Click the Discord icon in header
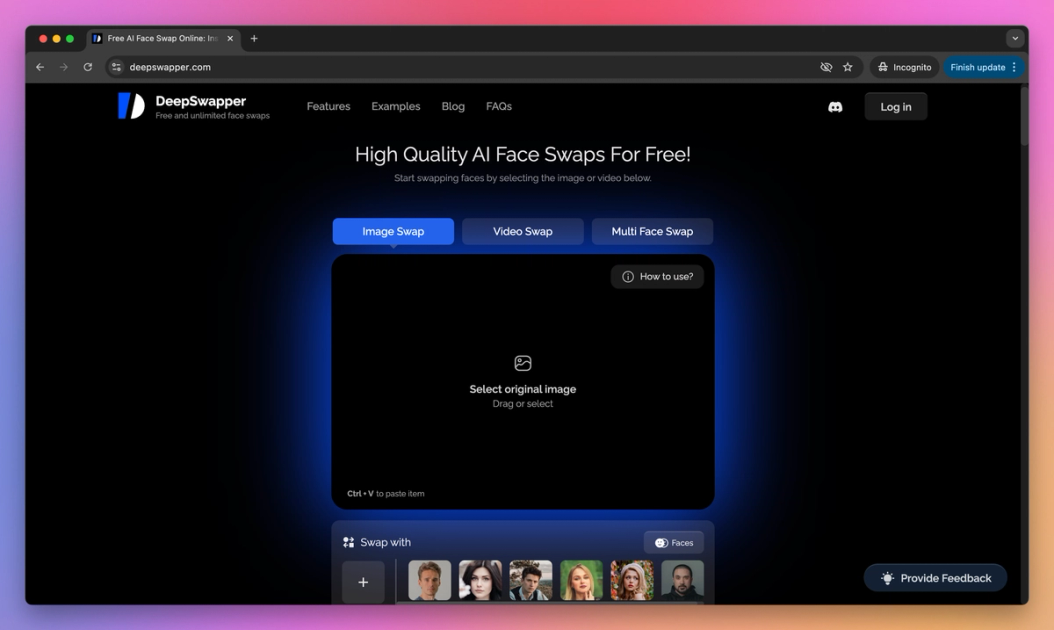This screenshot has width=1054, height=630. click(x=835, y=107)
